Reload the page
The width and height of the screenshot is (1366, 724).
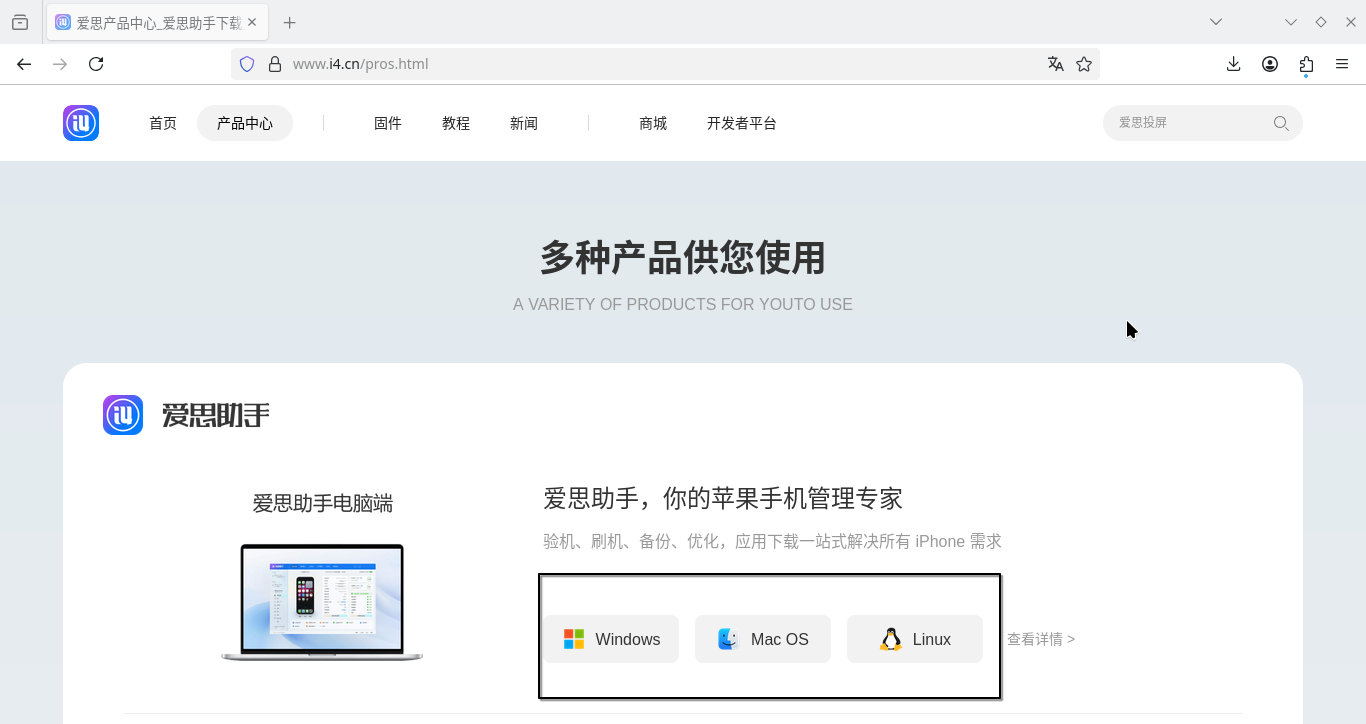click(x=96, y=64)
